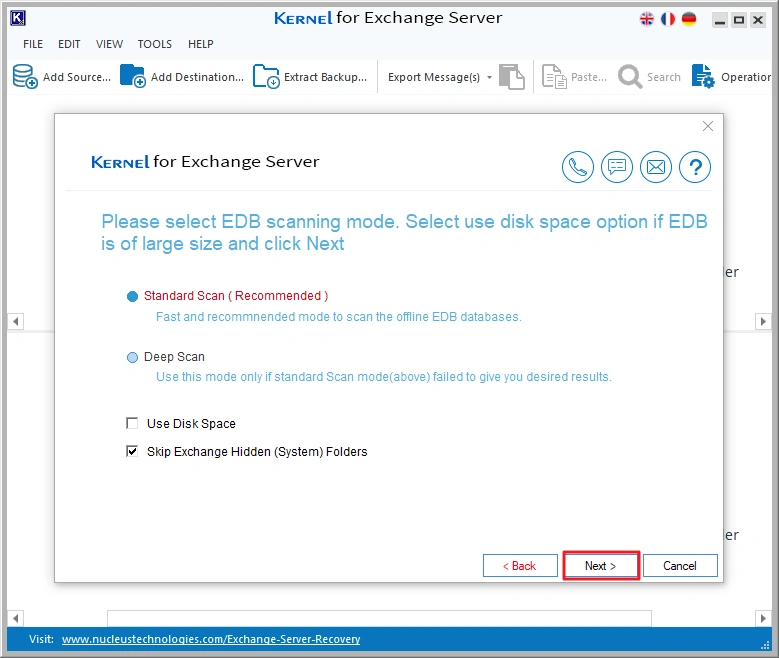Click the Kernel app logo in title bar

pos(18,18)
